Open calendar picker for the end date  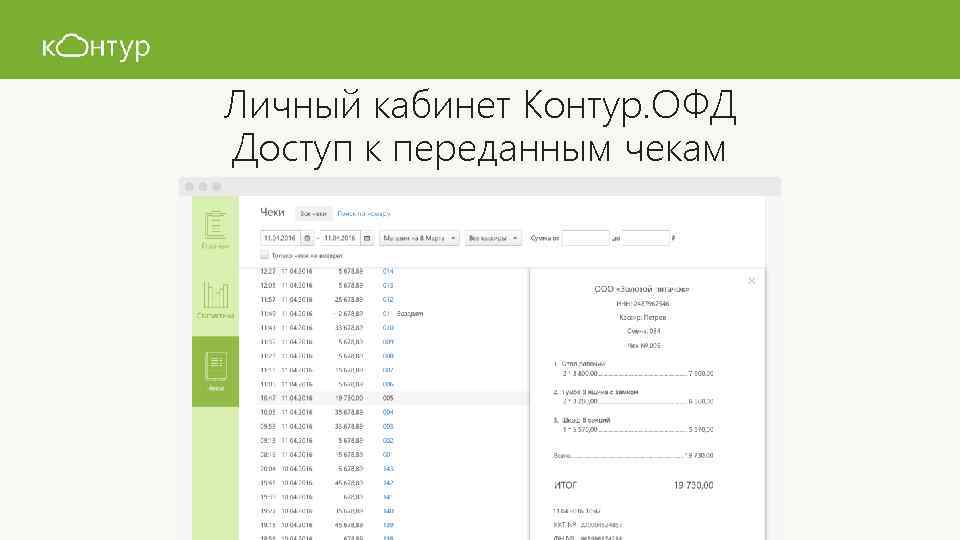pyautogui.click(x=367, y=238)
